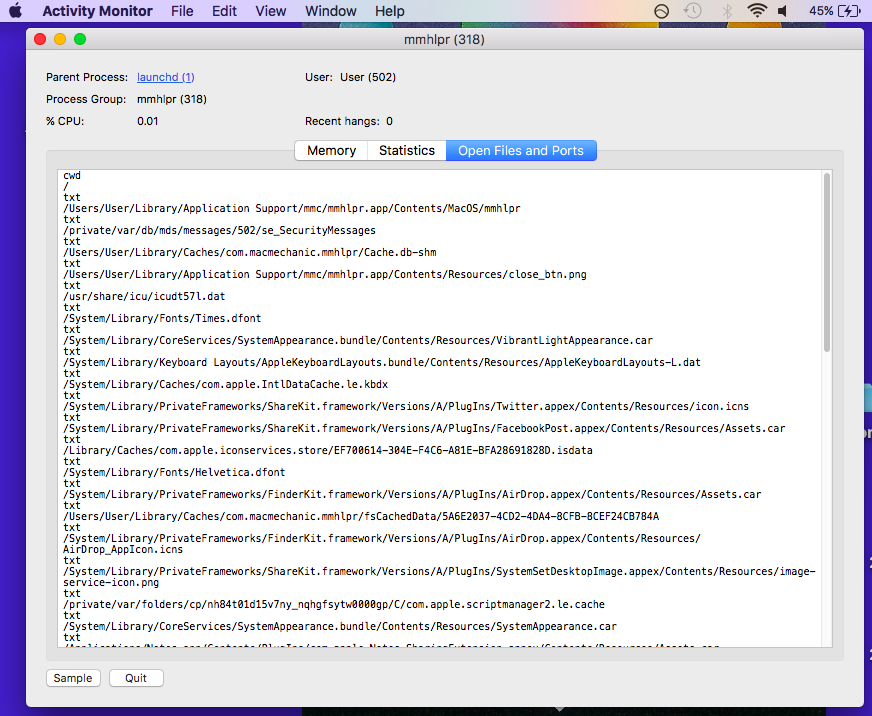Click the Recent hangs count
Image resolution: width=872 pixels, height=716 pixels.
point(389,121)
